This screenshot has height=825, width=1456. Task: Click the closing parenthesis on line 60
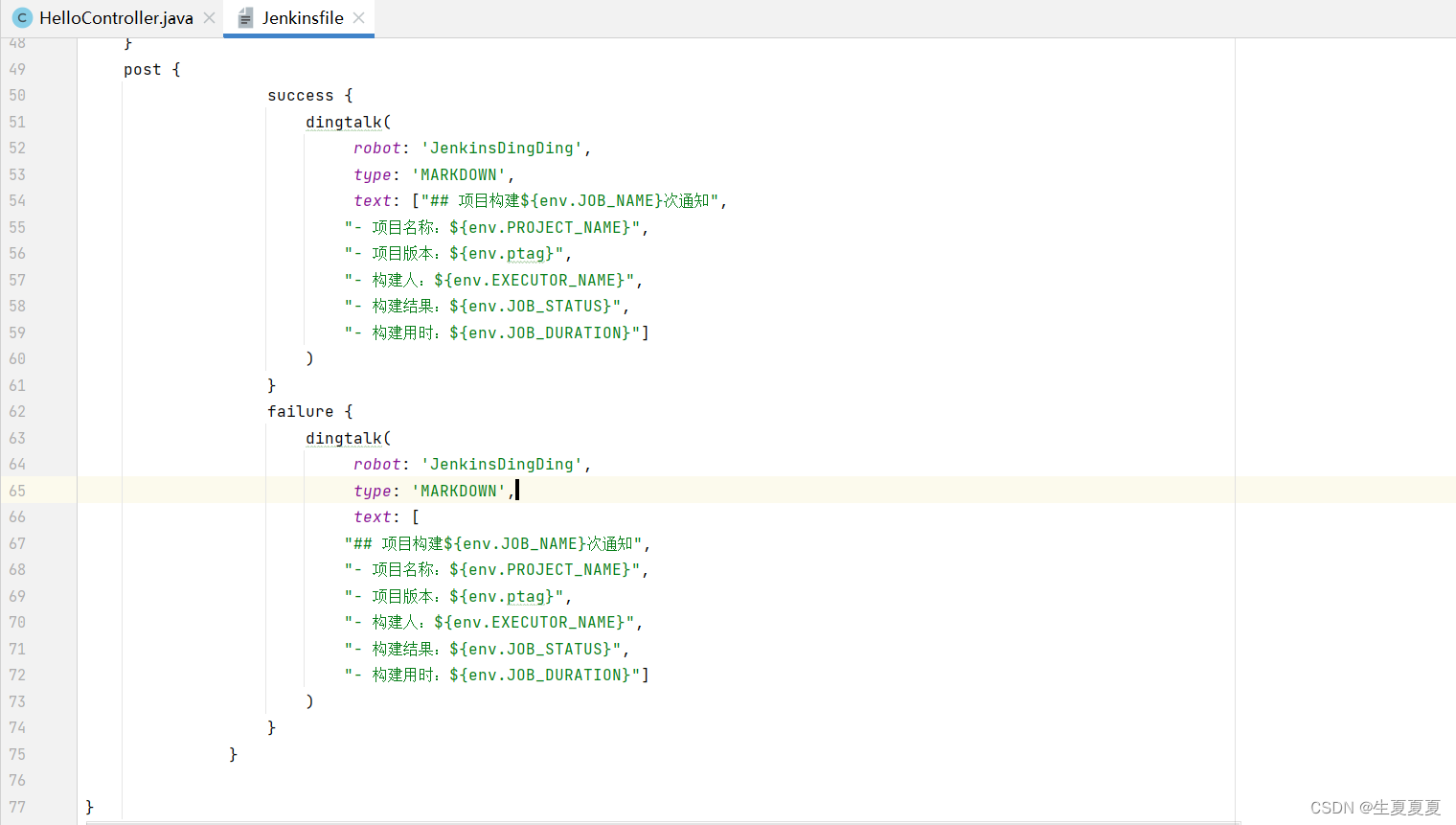pos(309,359)
